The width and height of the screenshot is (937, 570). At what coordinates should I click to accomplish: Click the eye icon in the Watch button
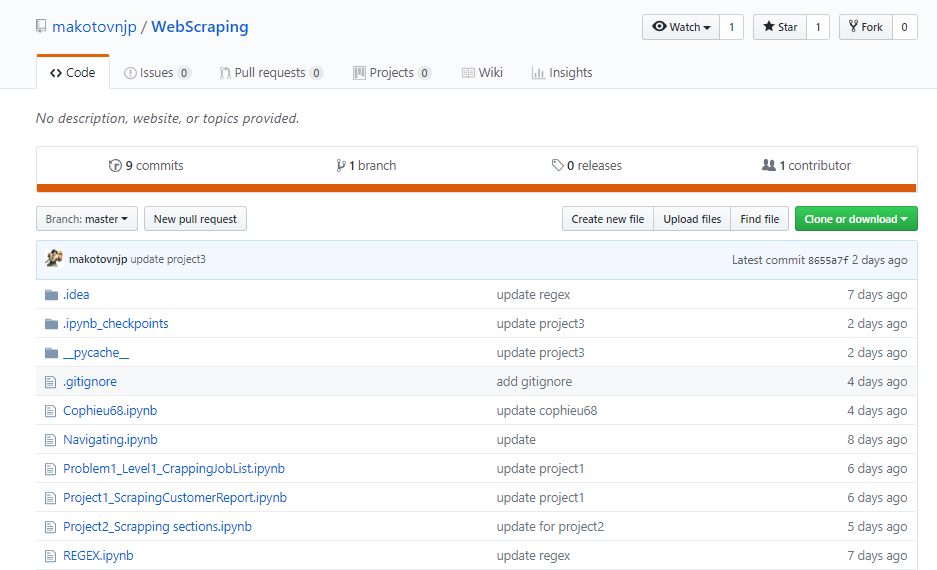coord(659,26)
